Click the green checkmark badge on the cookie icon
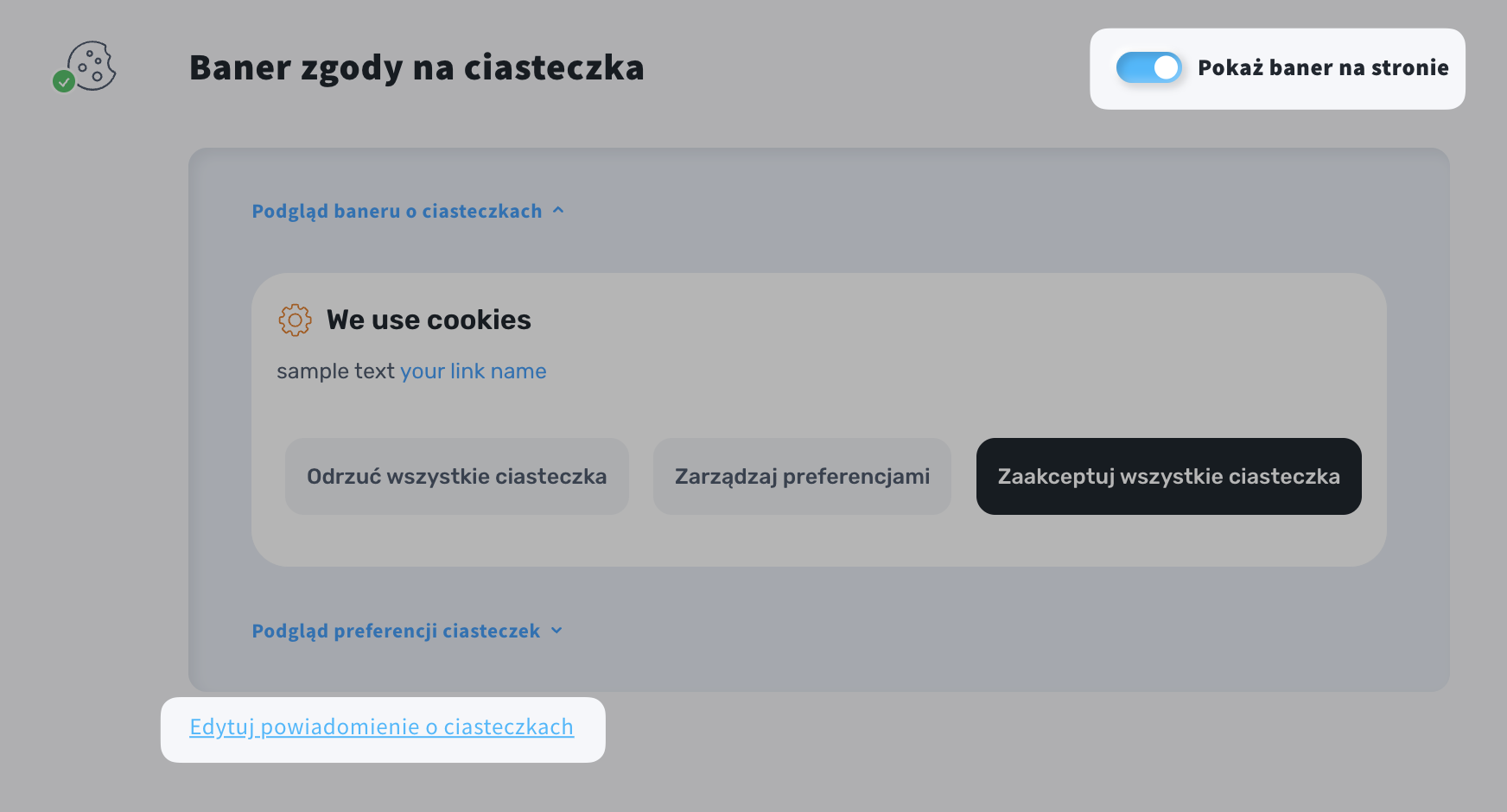The image size is (1507, 812). pyautogui.click(x=64, y=82)
